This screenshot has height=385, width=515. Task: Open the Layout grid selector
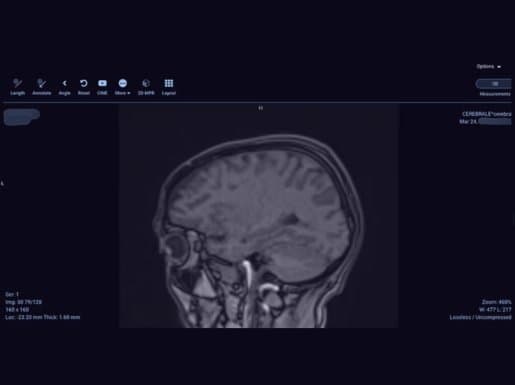[169, 87]
